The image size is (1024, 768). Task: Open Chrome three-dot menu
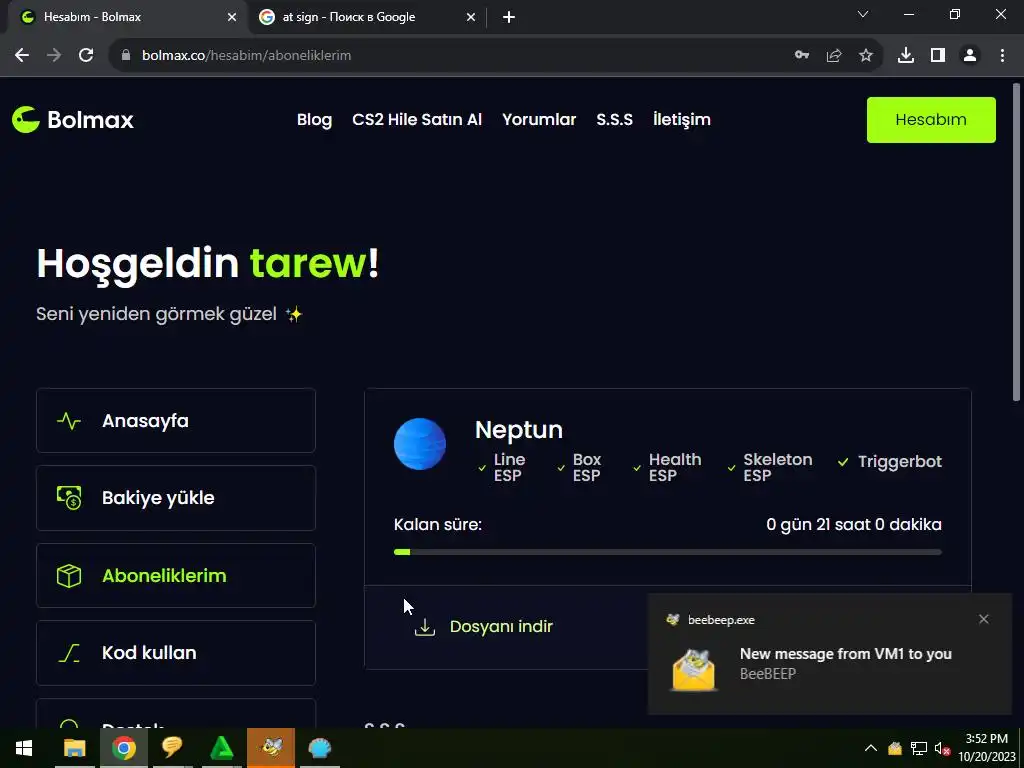tap(1002, 56)
